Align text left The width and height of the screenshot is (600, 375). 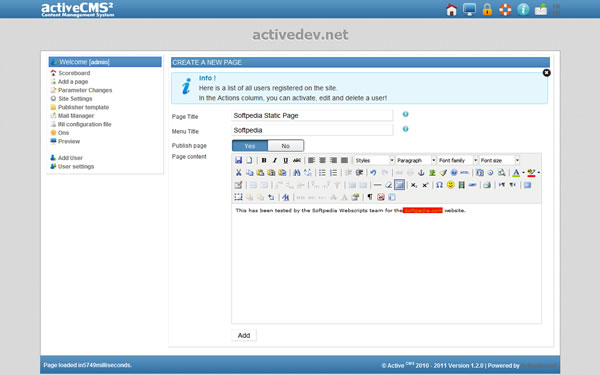tap(311, 160)
